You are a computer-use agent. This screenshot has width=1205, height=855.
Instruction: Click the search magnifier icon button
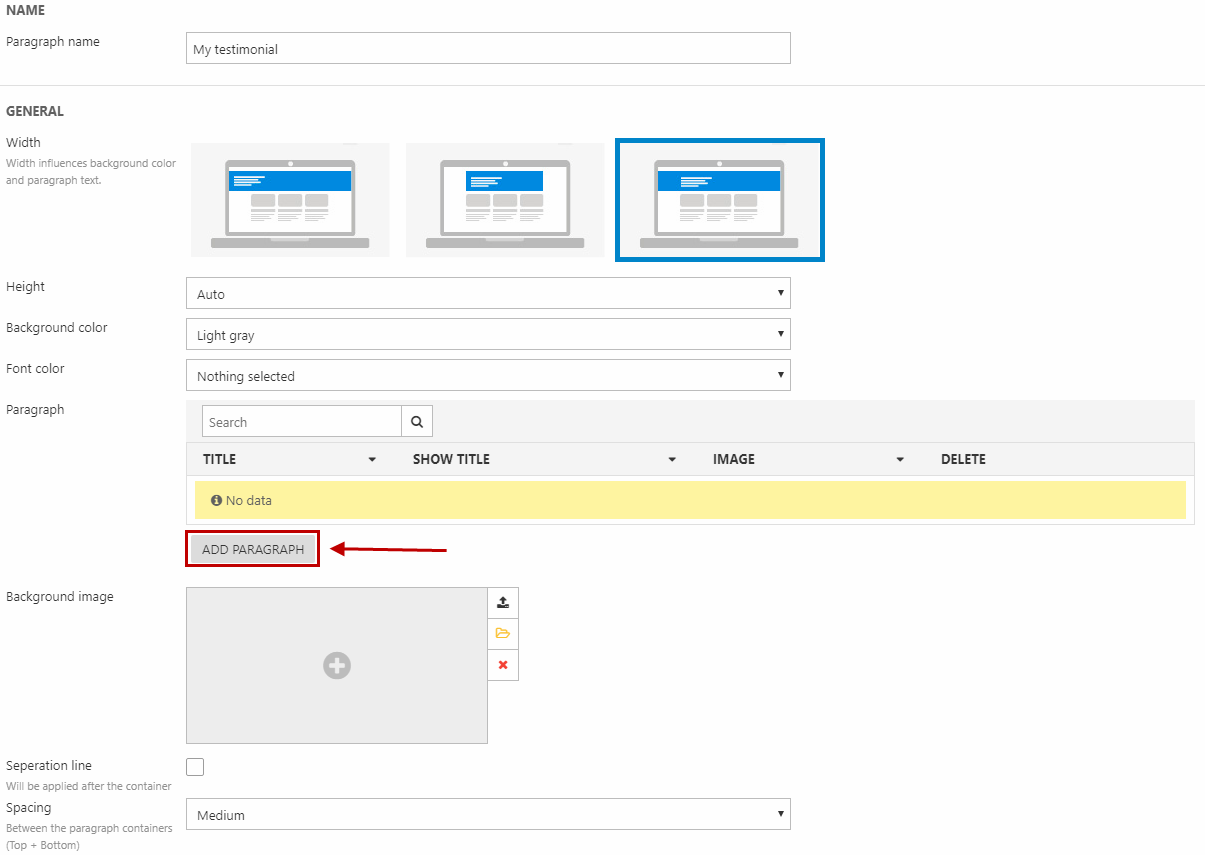417,422
